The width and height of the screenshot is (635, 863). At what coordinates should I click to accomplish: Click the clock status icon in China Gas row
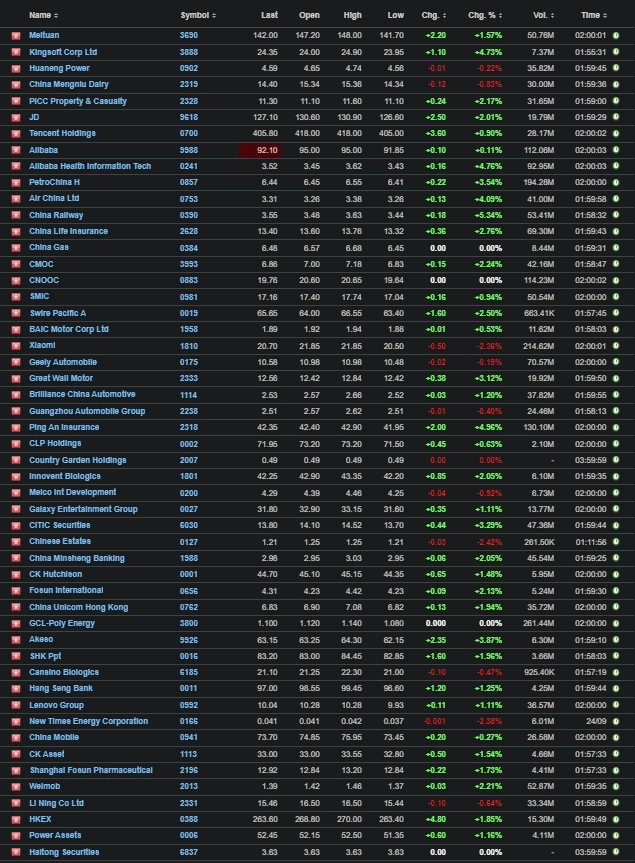(x=616, y=248)
